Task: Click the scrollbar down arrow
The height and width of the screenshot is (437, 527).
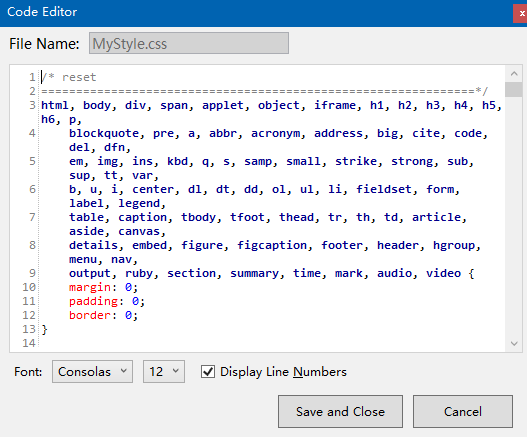Action: (x=514, y=344)
